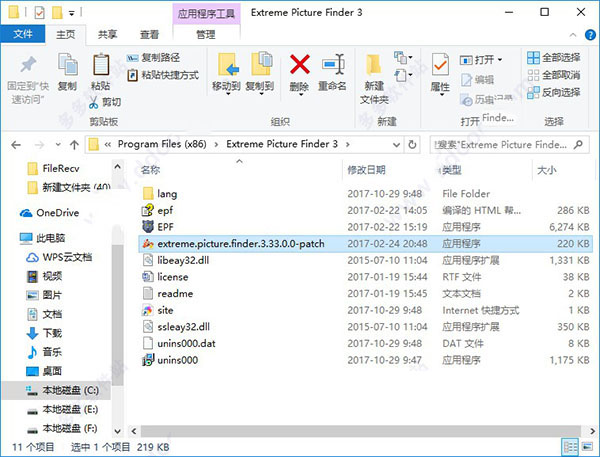Select the ssleay32.dll file
600x457 pixels.
coord(365,327)
